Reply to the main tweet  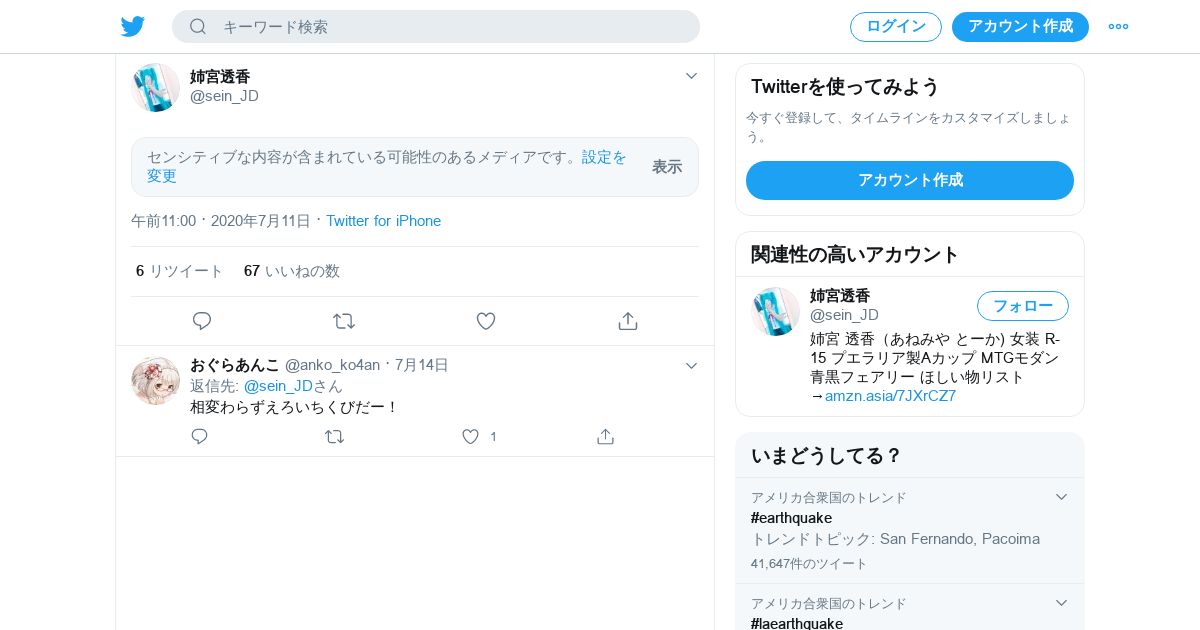pyautogui.click(x=202, y=321)
